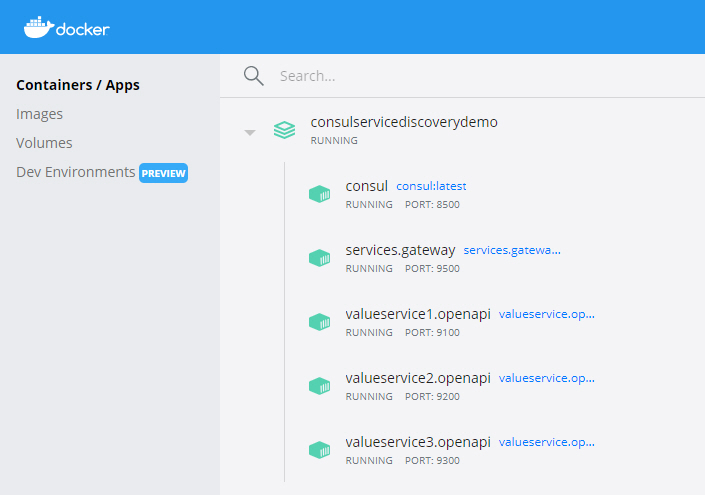Click RUNNING status on the valueservice3.openapi row
The image size is (705, 495).
[369, 461]
